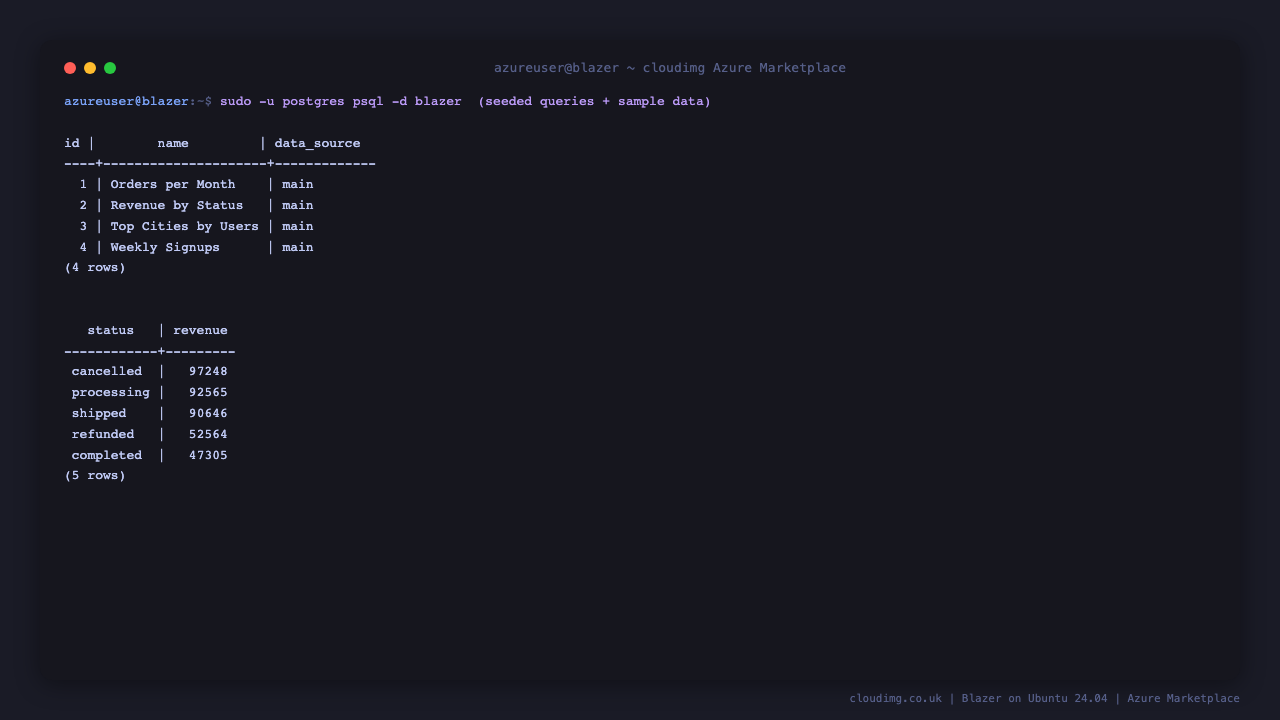Image resolution: width=1280 pixels, height=720 pixels.
Task: Click 'main' in the Revenue by Status row
Action: (298, 205)
